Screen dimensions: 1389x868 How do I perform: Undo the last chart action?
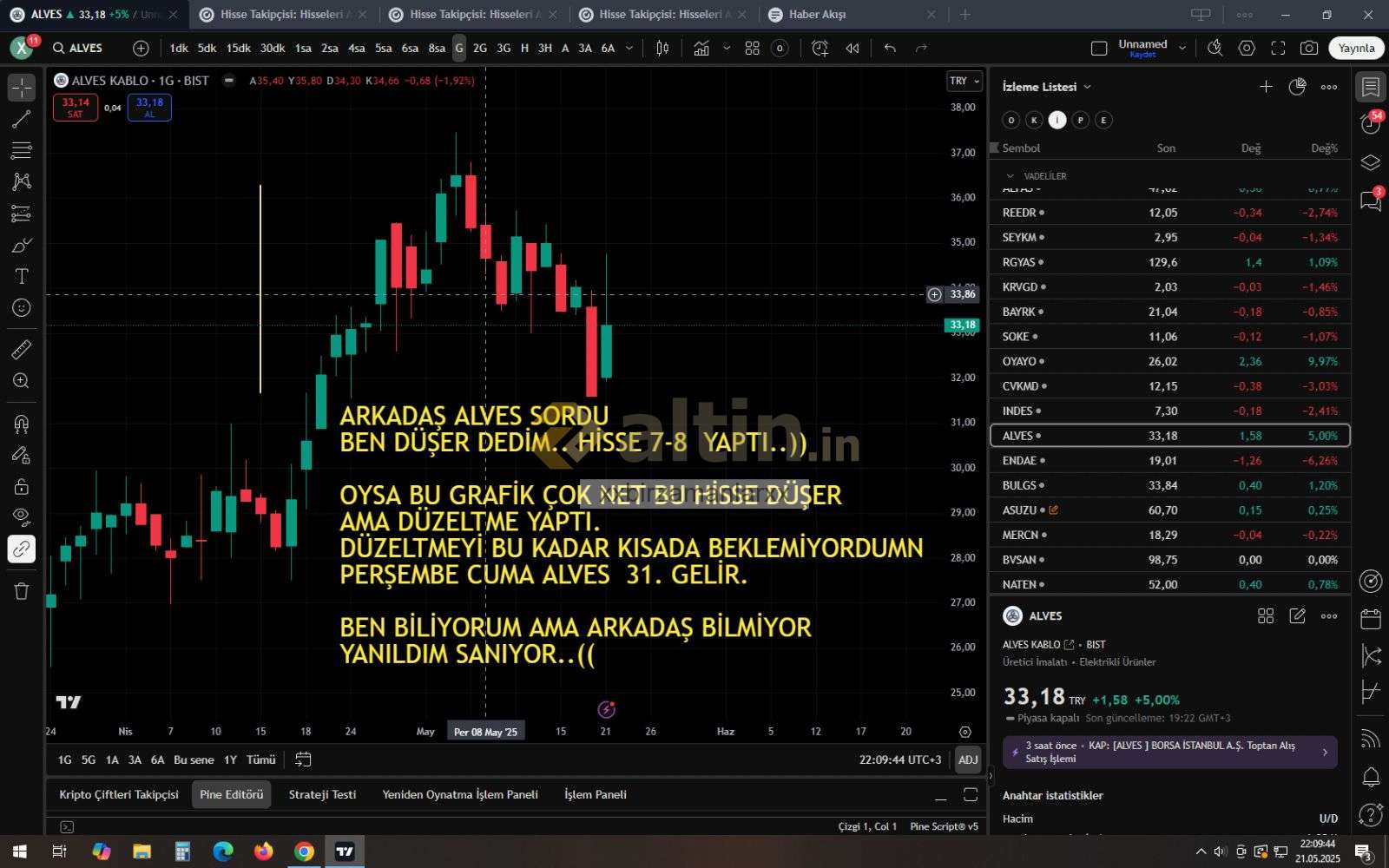(890, 49)
